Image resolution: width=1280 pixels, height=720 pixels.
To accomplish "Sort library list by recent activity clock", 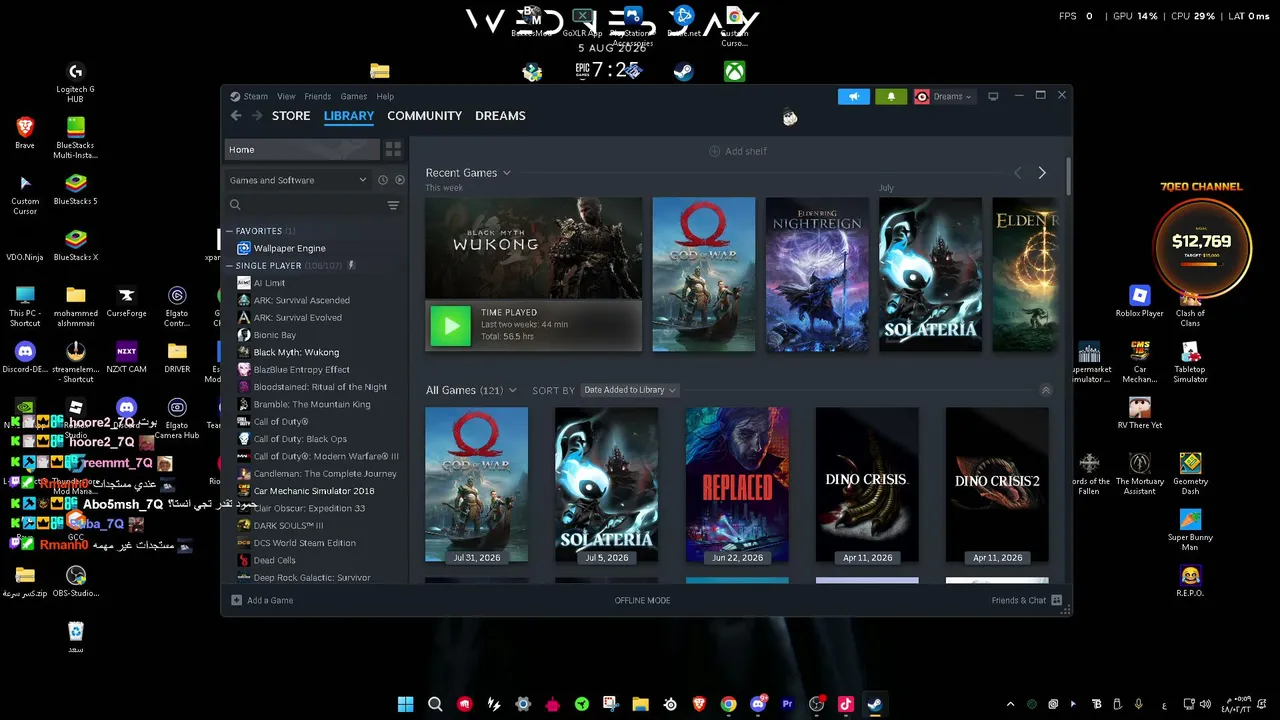I will click(382, 180).
